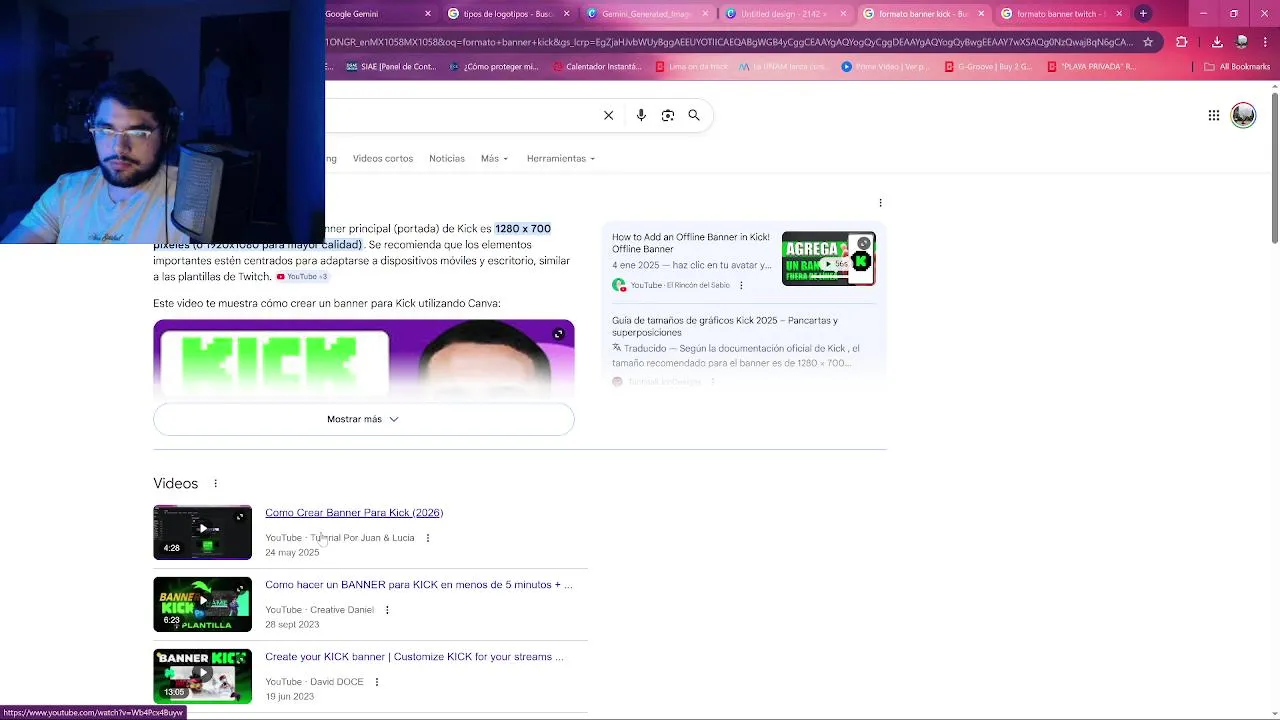This screenshot has width=1280, height=720.
Task: Bookmark this page with the star icon
Action: (1148, 42)
